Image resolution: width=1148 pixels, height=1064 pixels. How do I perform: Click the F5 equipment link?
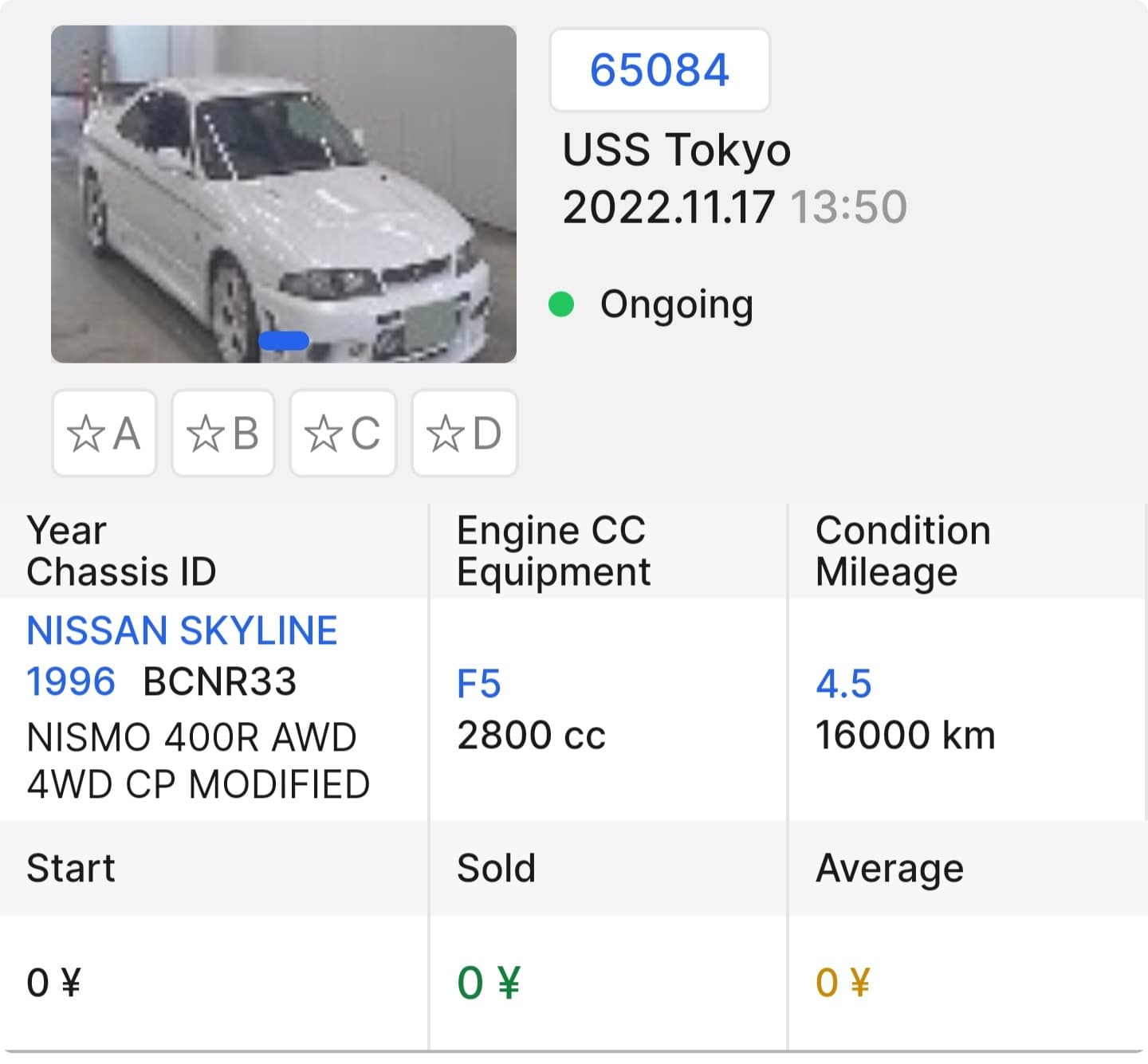click(478, 684)
